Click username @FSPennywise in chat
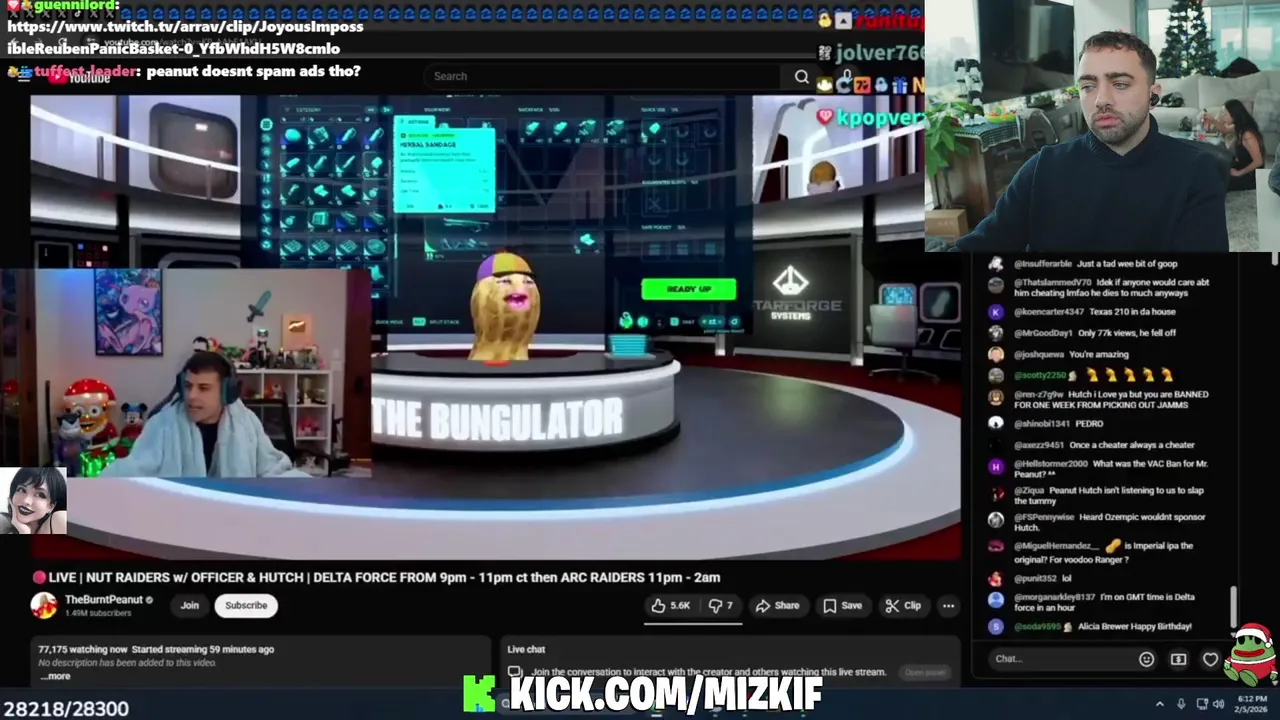Viewport: 1280px width, 720px height. click(x=1043, y=517)
